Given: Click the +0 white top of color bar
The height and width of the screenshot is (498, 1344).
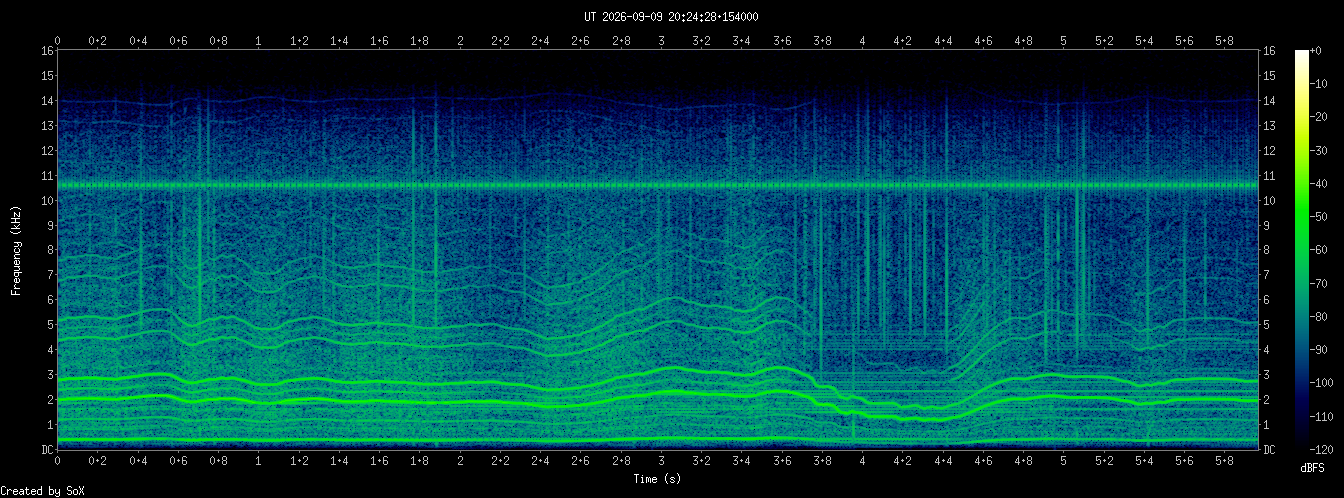Looking at the screenshot, I should click(1301, 53).
